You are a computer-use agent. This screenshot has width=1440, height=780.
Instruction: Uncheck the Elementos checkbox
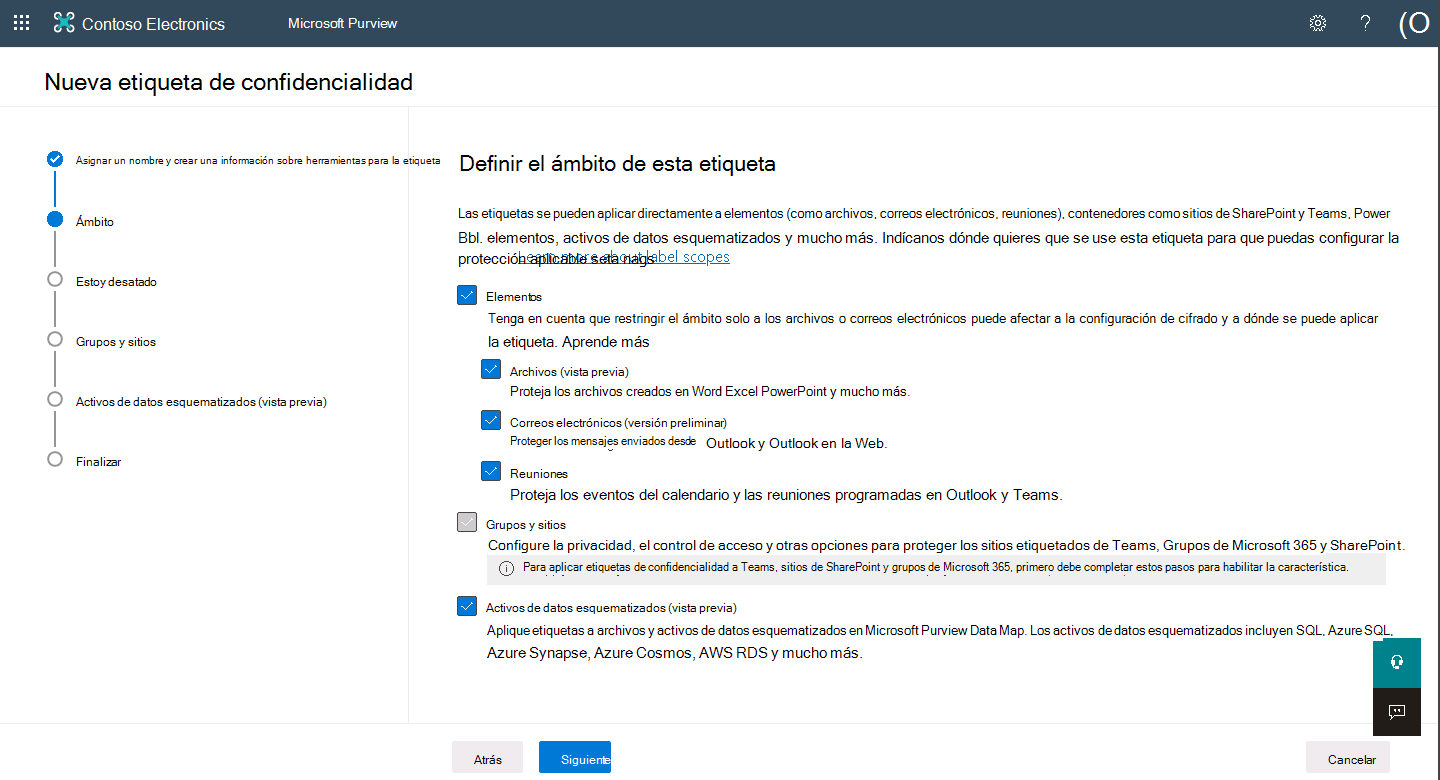pyautogui.click(x=467, y=295)
